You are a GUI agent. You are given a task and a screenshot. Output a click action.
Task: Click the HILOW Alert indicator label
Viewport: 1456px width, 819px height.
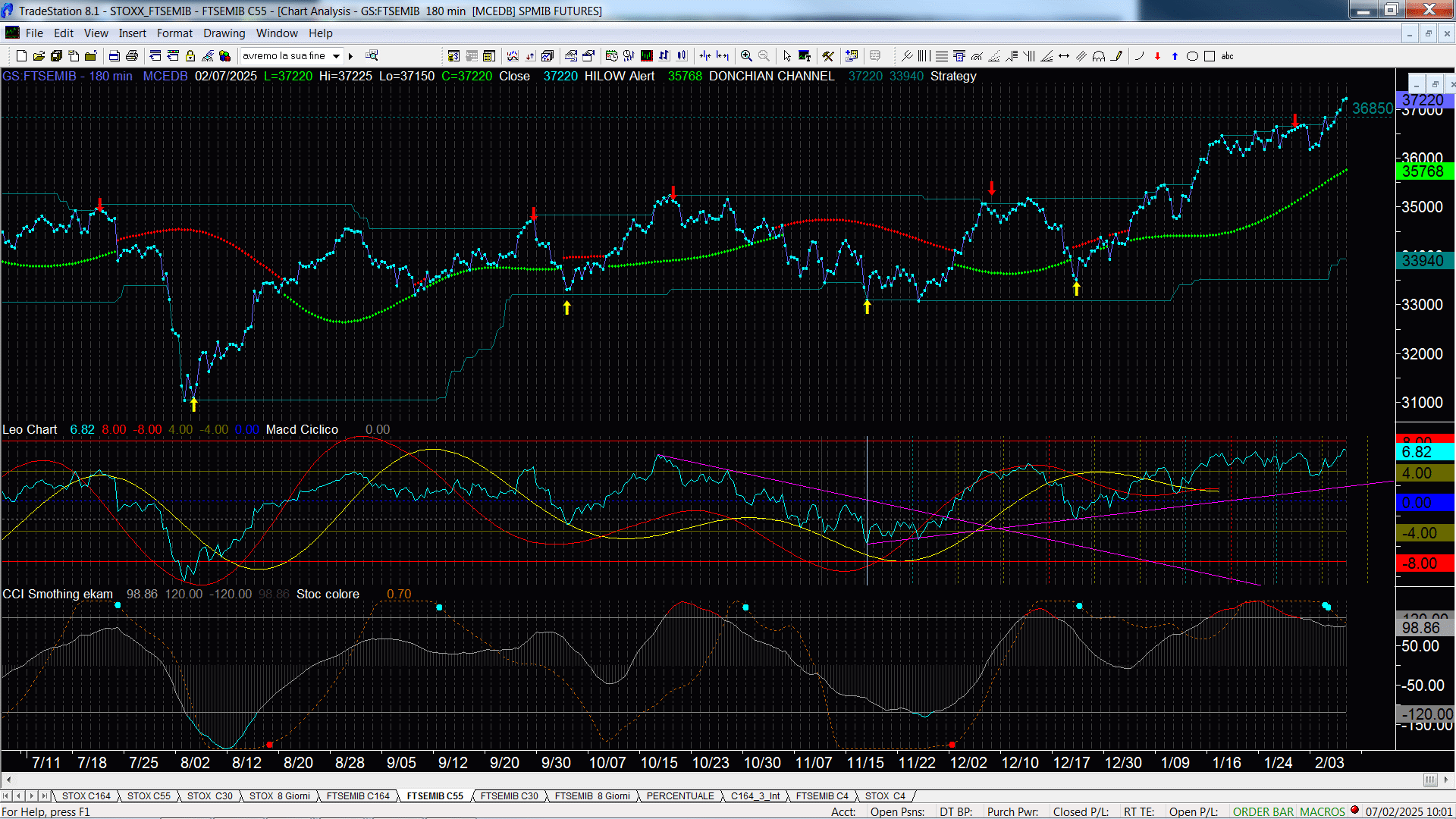pyautogui.click(x=620, y=77)
